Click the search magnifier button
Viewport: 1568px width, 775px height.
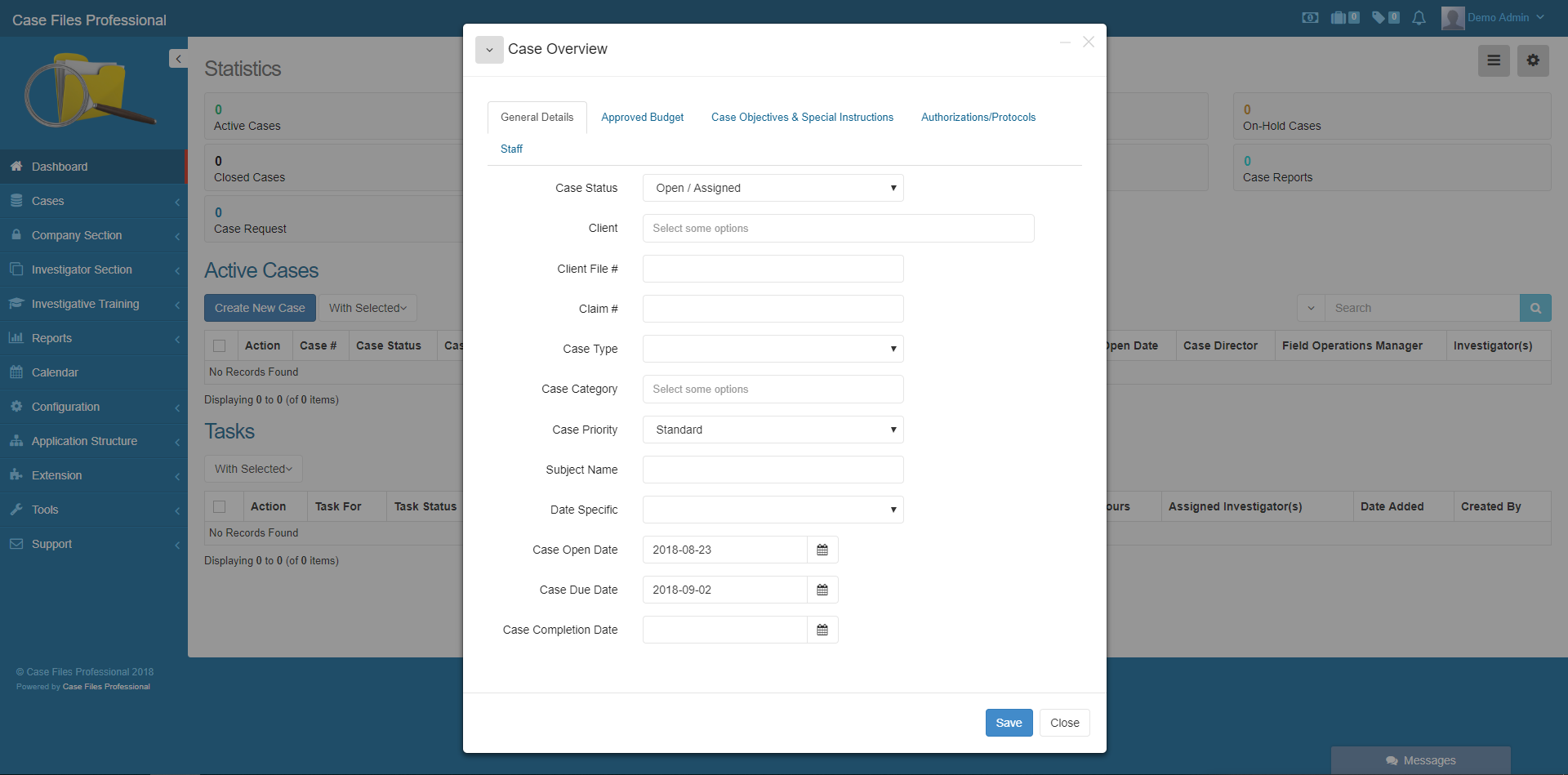(1535, 308)
